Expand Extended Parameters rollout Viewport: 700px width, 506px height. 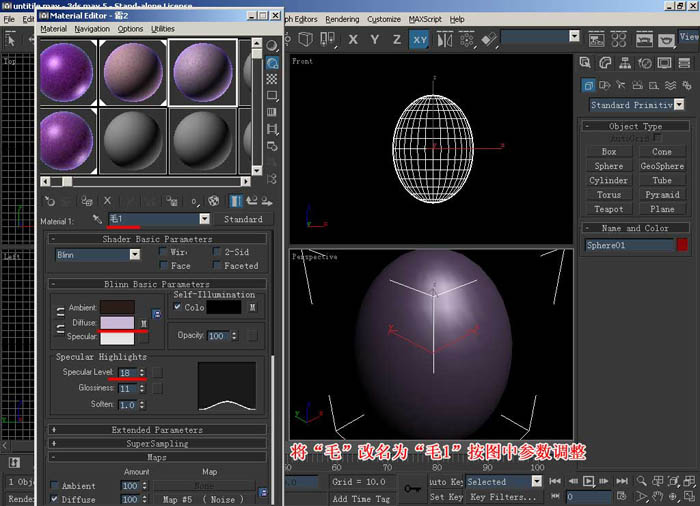(x=157, y=430)
